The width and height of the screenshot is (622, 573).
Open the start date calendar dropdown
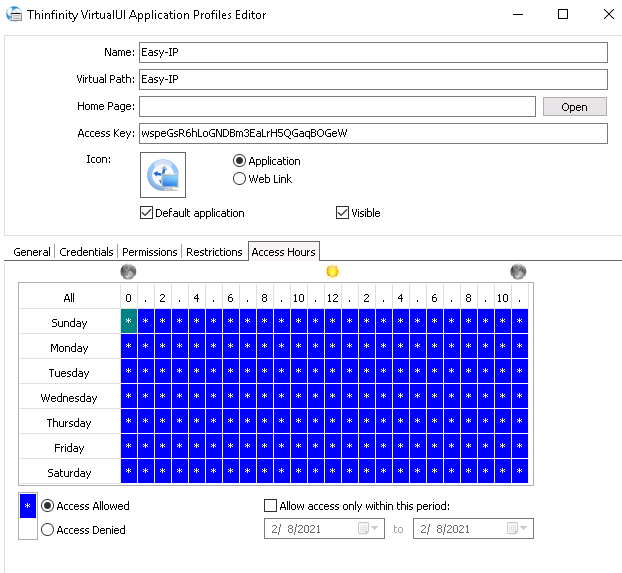(x=368, y=528)
